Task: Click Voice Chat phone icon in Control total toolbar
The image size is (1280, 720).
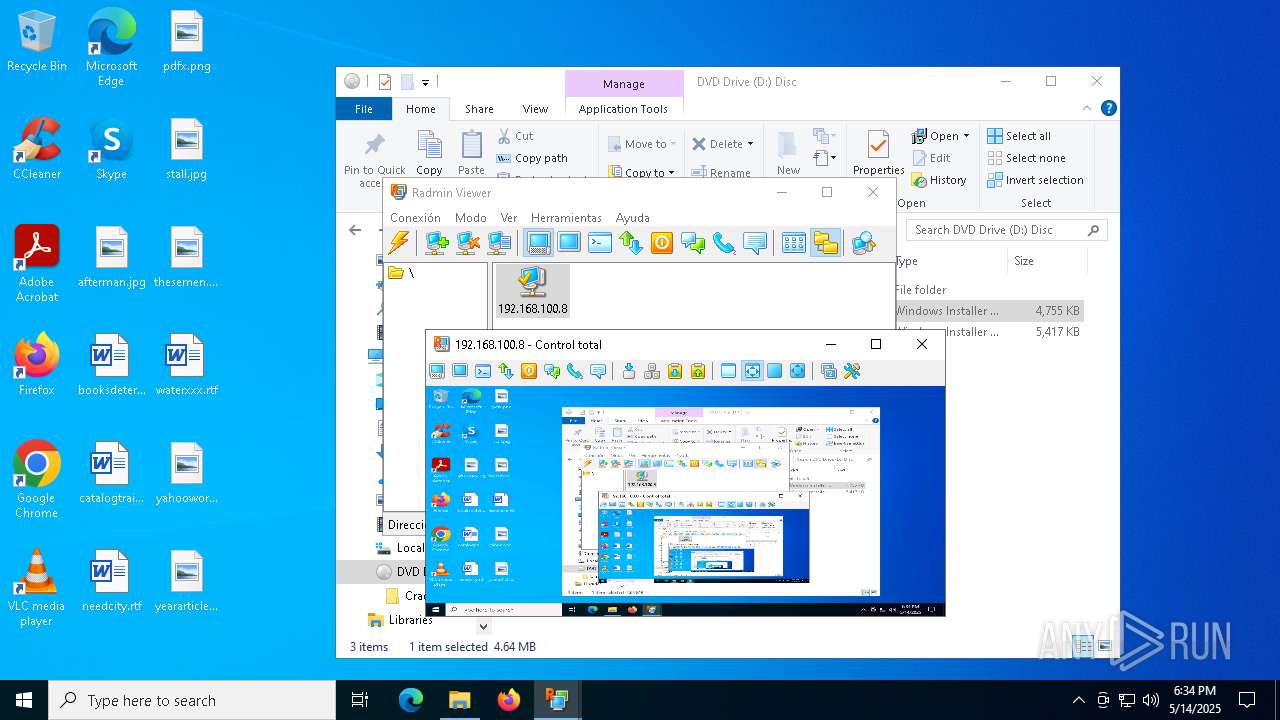Action: 575,371
